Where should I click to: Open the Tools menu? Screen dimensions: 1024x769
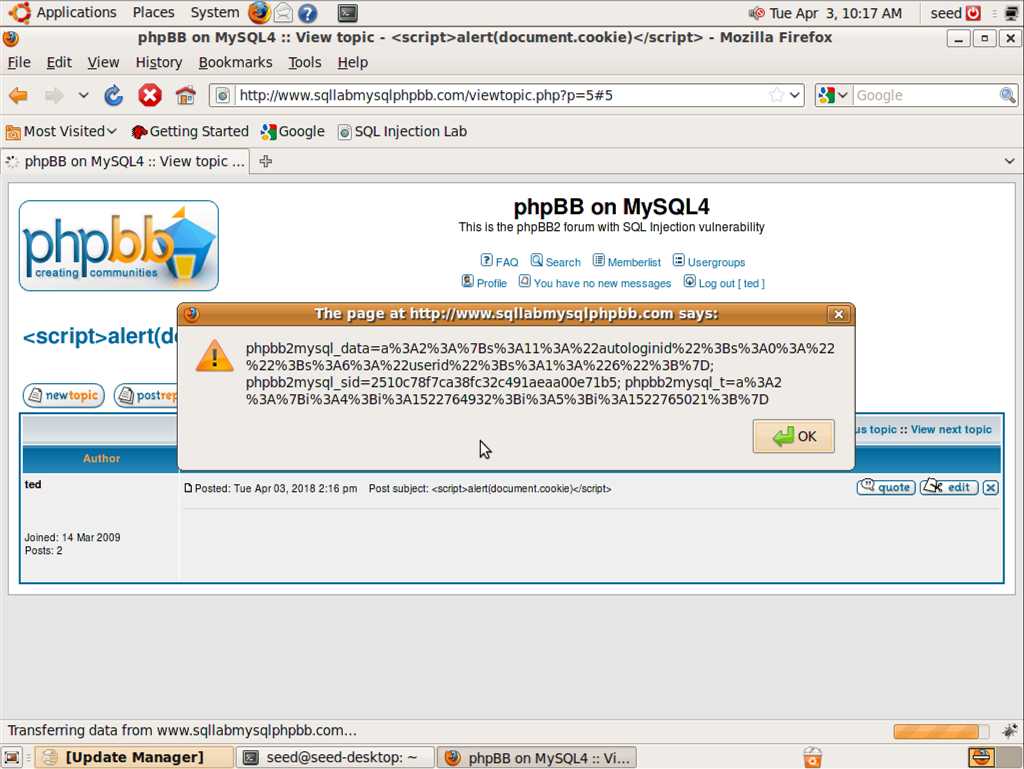click(x=305, y=63)
